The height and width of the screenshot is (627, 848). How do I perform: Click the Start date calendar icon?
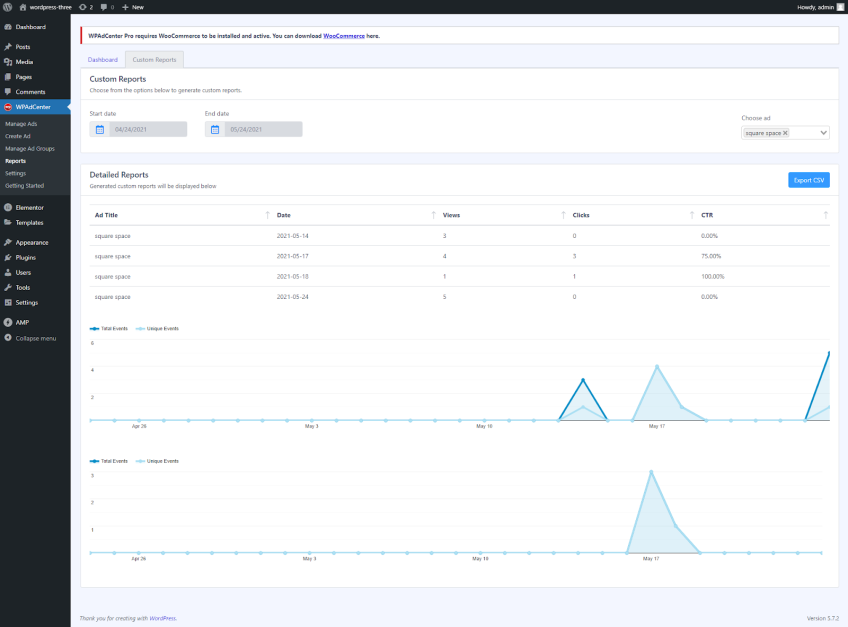pyautogui.click(x=100, y=128)
